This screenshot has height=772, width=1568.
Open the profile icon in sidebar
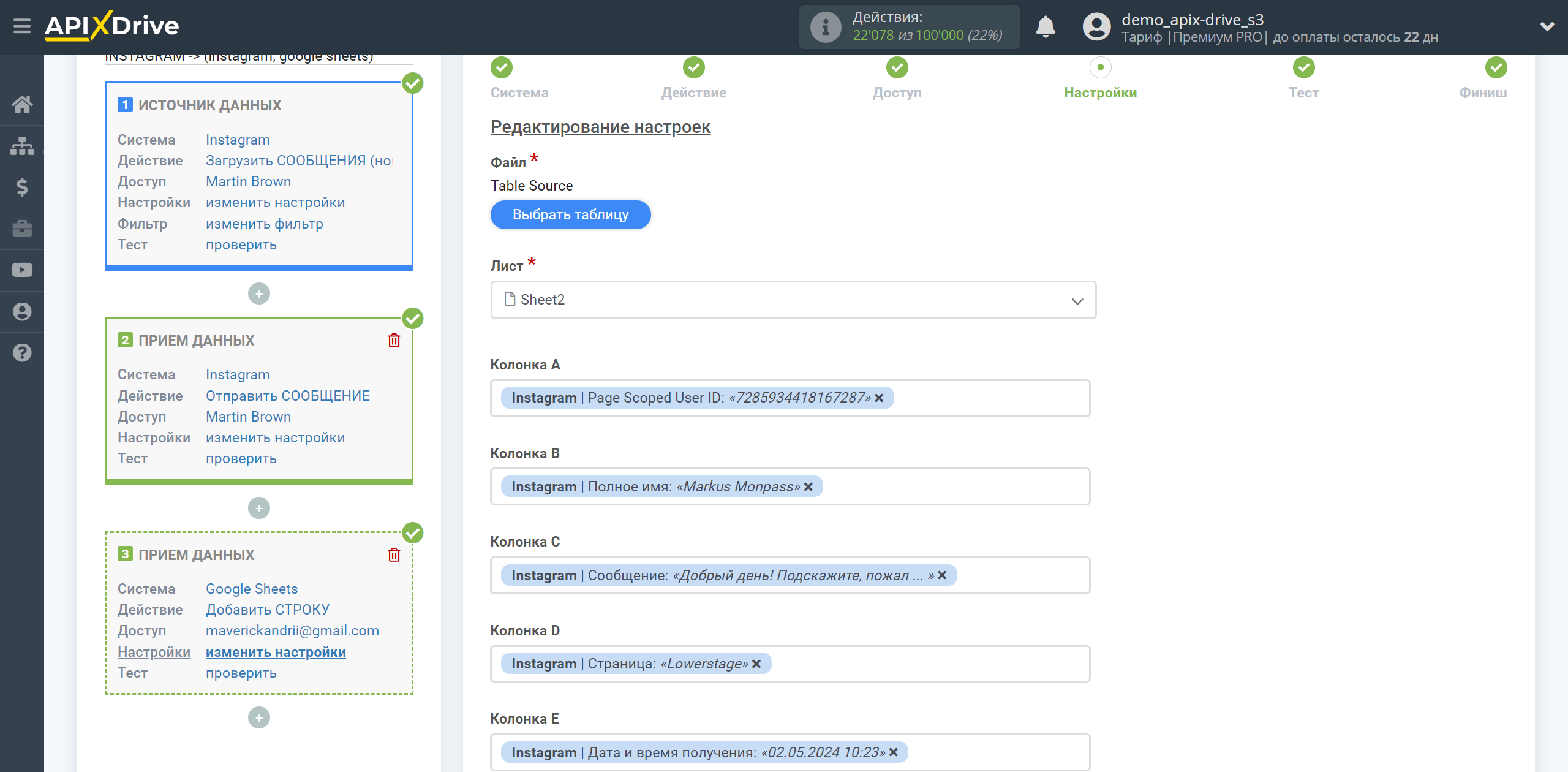click(x=22, y=312)
